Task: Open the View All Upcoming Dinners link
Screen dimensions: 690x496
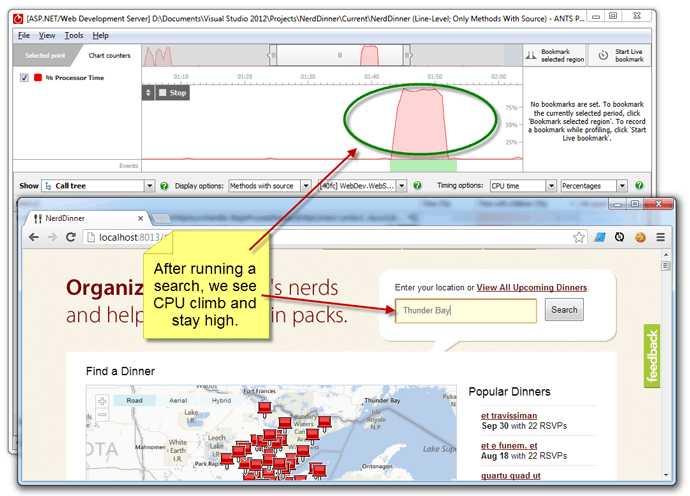Action: (x=532, y=288)
